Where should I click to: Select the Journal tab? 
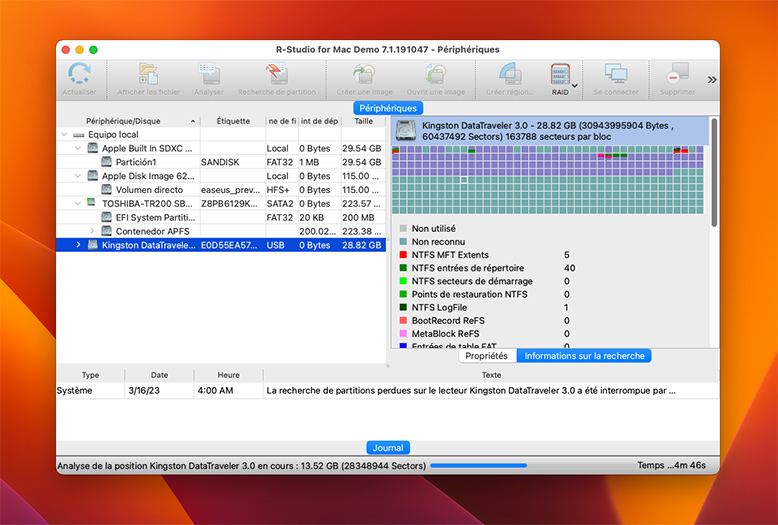coord(388,448)
